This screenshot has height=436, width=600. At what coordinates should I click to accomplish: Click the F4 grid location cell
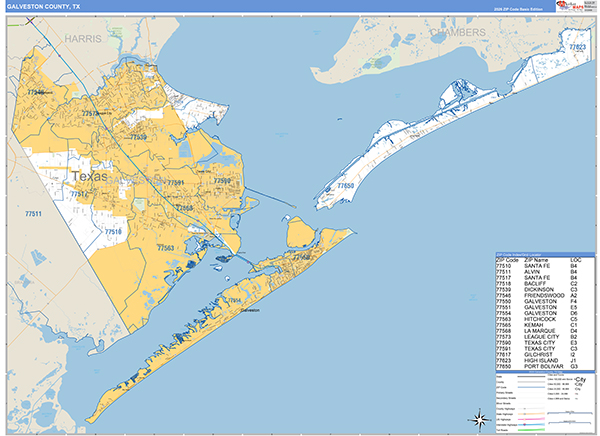pos(574,301)
